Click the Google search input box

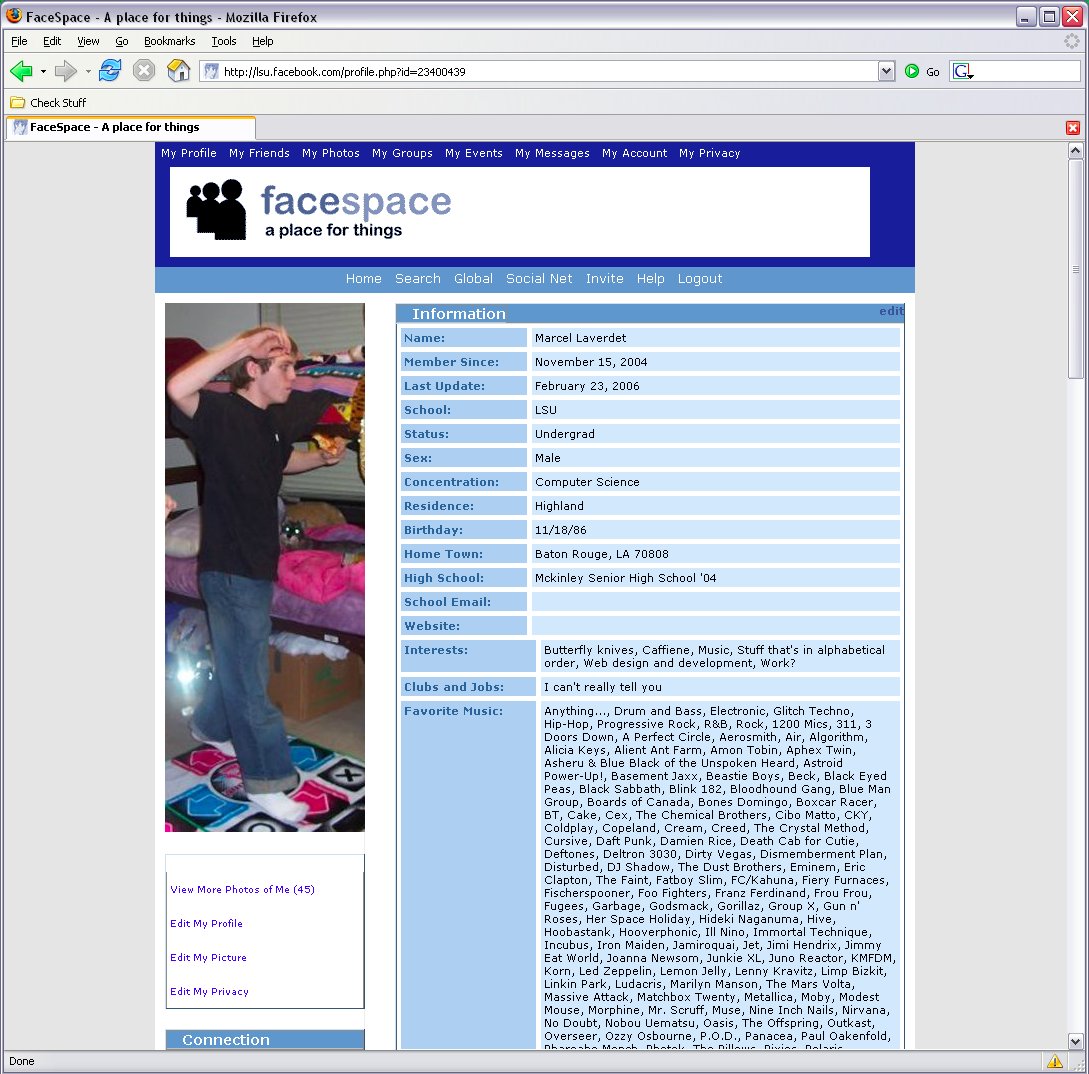pos(1028,71)
